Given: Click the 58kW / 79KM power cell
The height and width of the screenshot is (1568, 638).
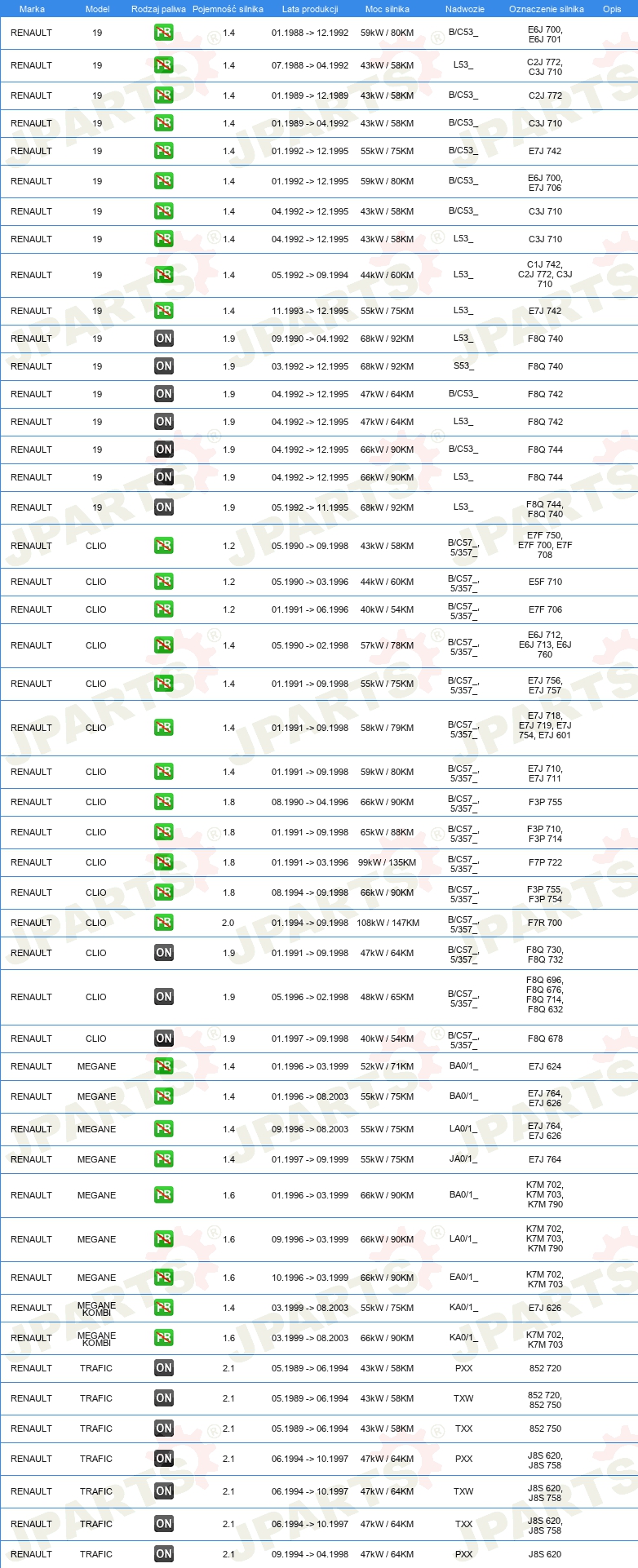Looking at the screenshot, I should point(388,728).
